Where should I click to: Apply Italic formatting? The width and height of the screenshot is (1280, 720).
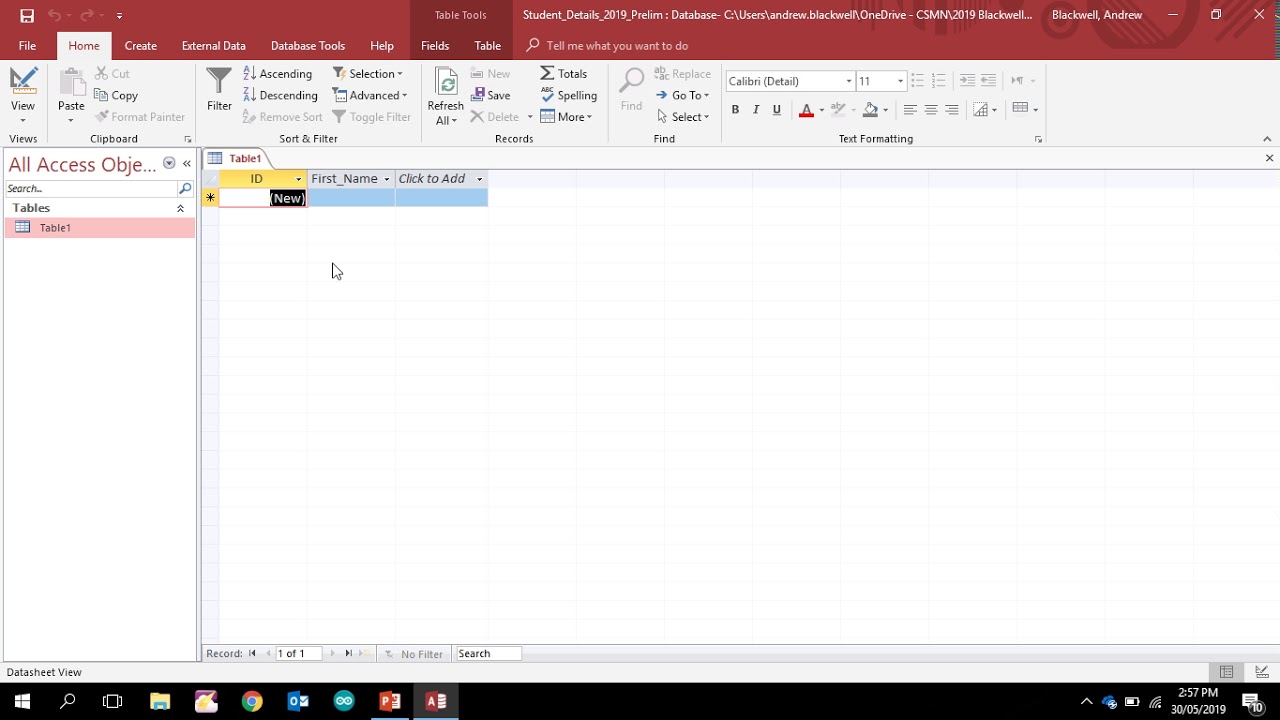[756, 109]
